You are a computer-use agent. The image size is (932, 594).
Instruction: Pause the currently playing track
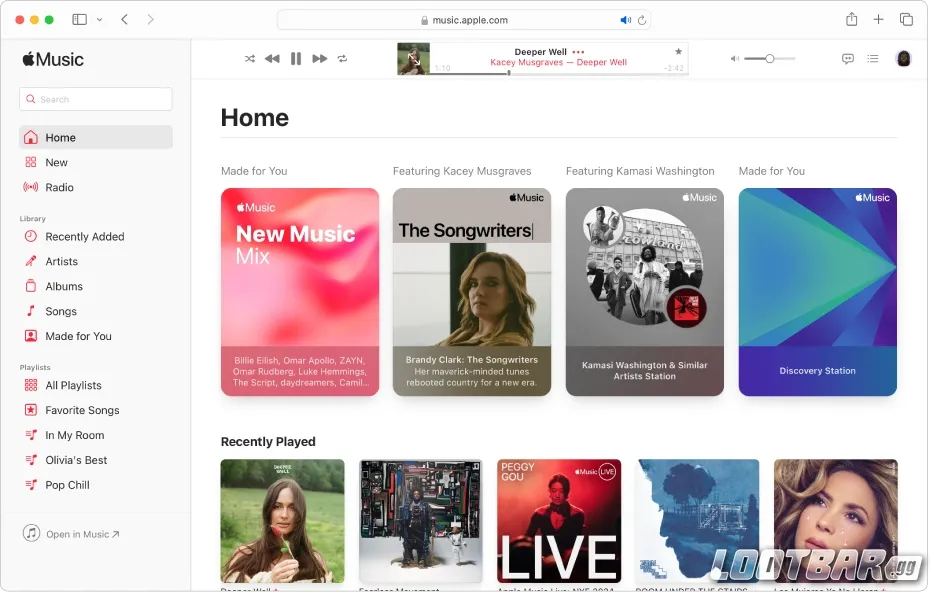point(296,58)
